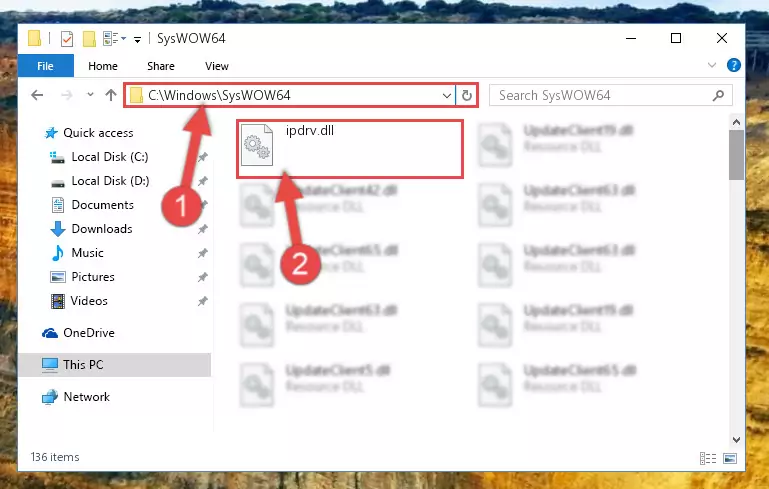Click the New folder icon in title bar
The height and width of the screenshot is (489, 769).
(x=89, y=38)
